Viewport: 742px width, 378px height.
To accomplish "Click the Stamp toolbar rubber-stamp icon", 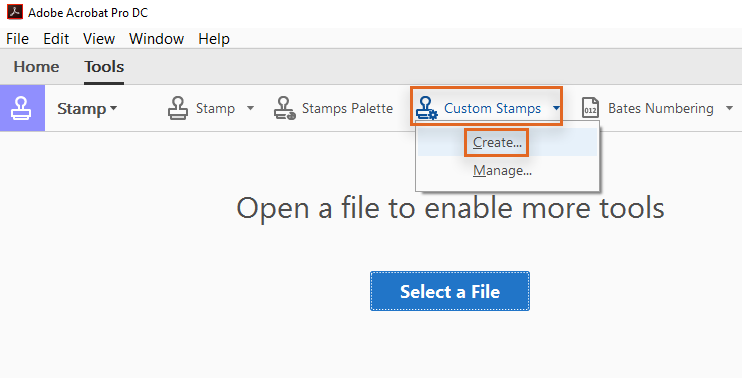I will [x=178, y=108].
